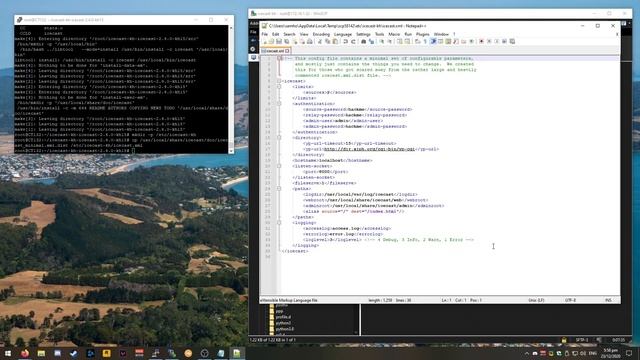Click the Playback macro icon
Screen dimensions: 640x360
click(x=496, y=41)
